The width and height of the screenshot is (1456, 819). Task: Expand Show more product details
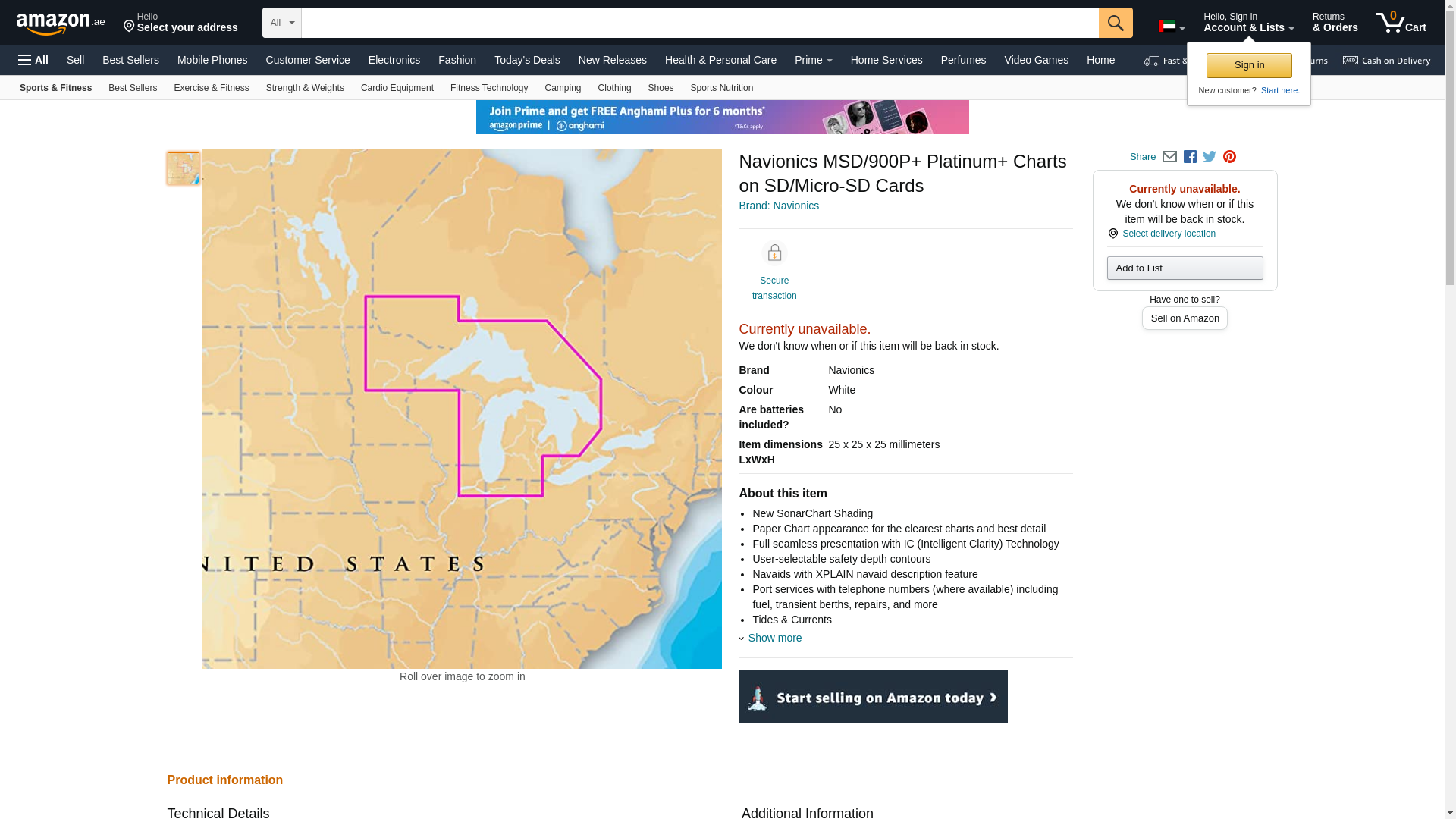(x=773, y=638)
